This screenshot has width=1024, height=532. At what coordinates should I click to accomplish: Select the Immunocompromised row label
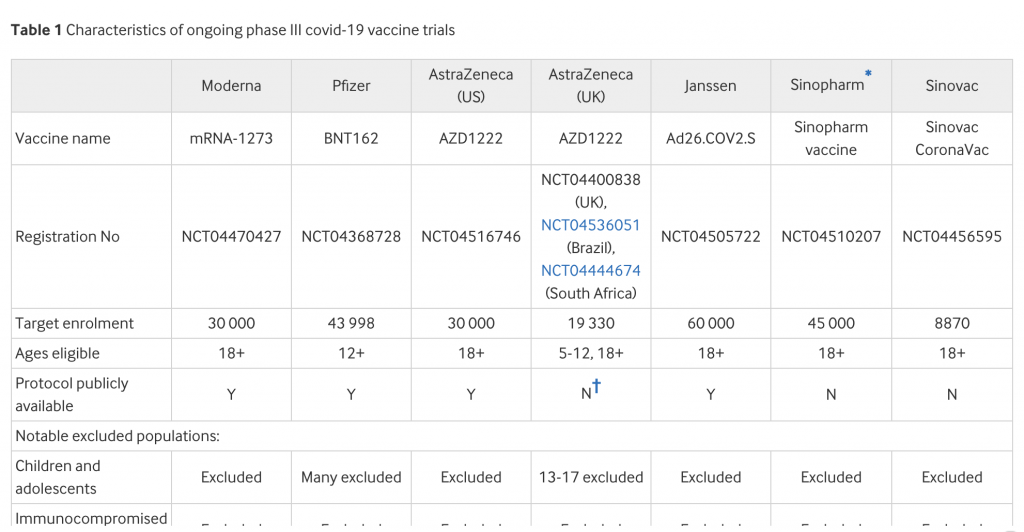coord(91,518)
